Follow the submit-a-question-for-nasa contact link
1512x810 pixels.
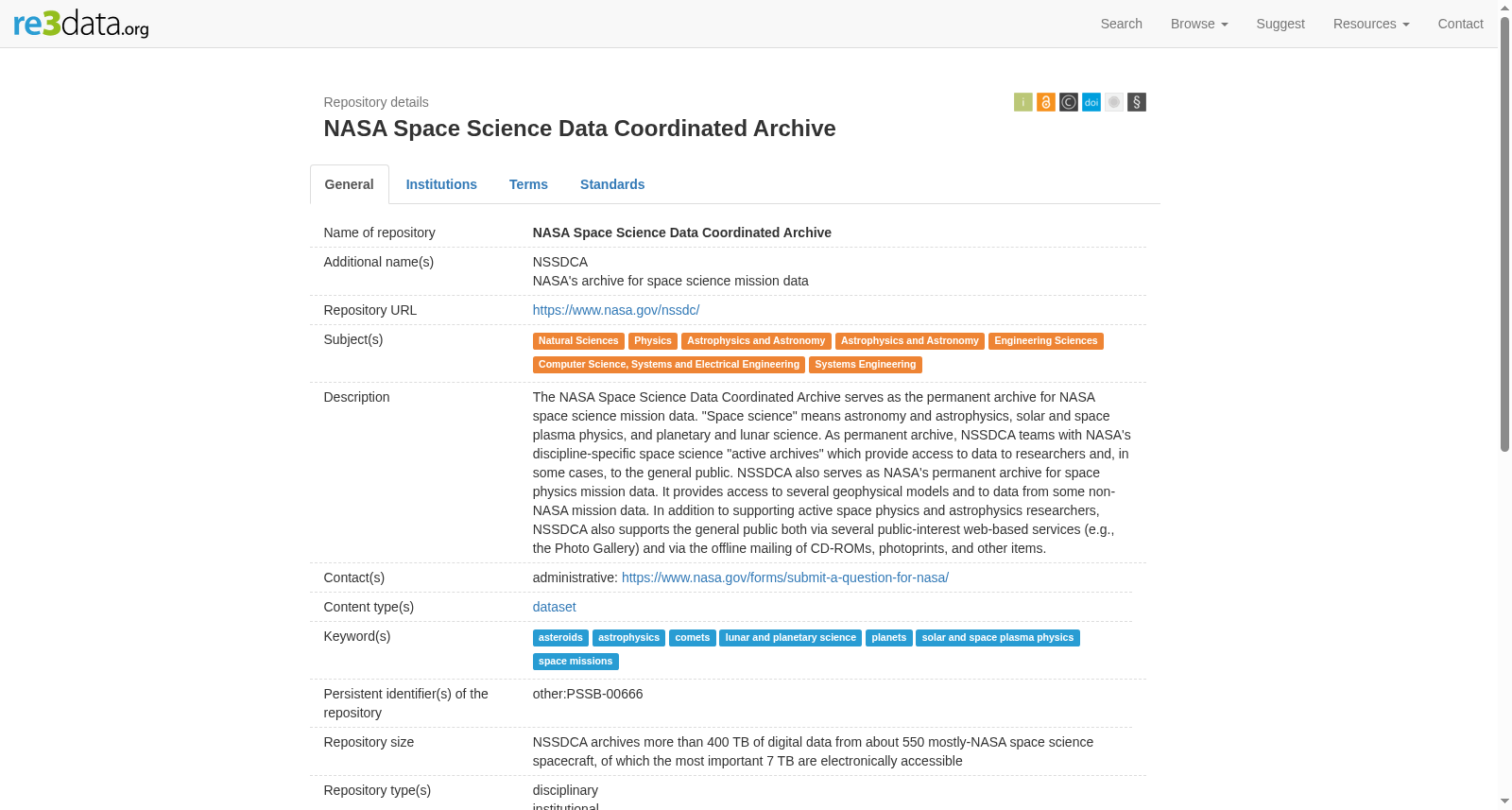click(x=785, y=577)
